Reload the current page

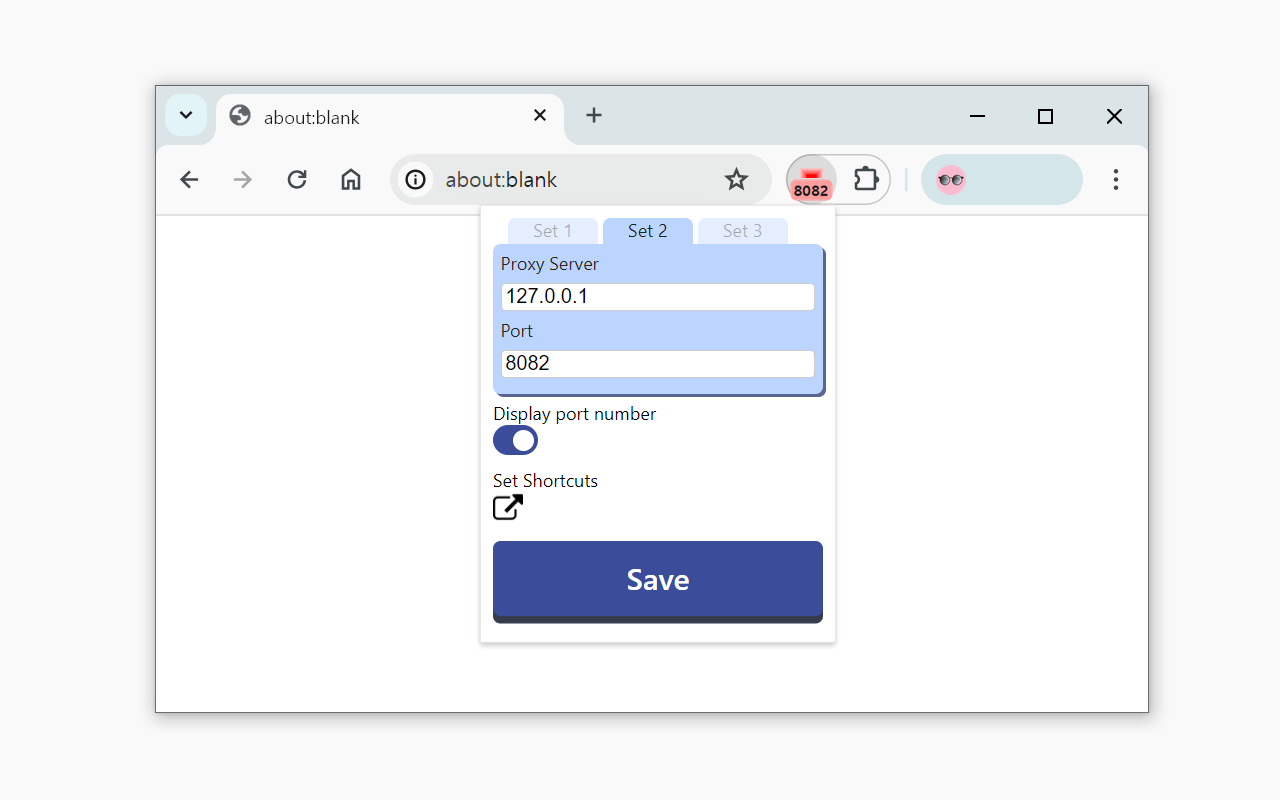297,179
